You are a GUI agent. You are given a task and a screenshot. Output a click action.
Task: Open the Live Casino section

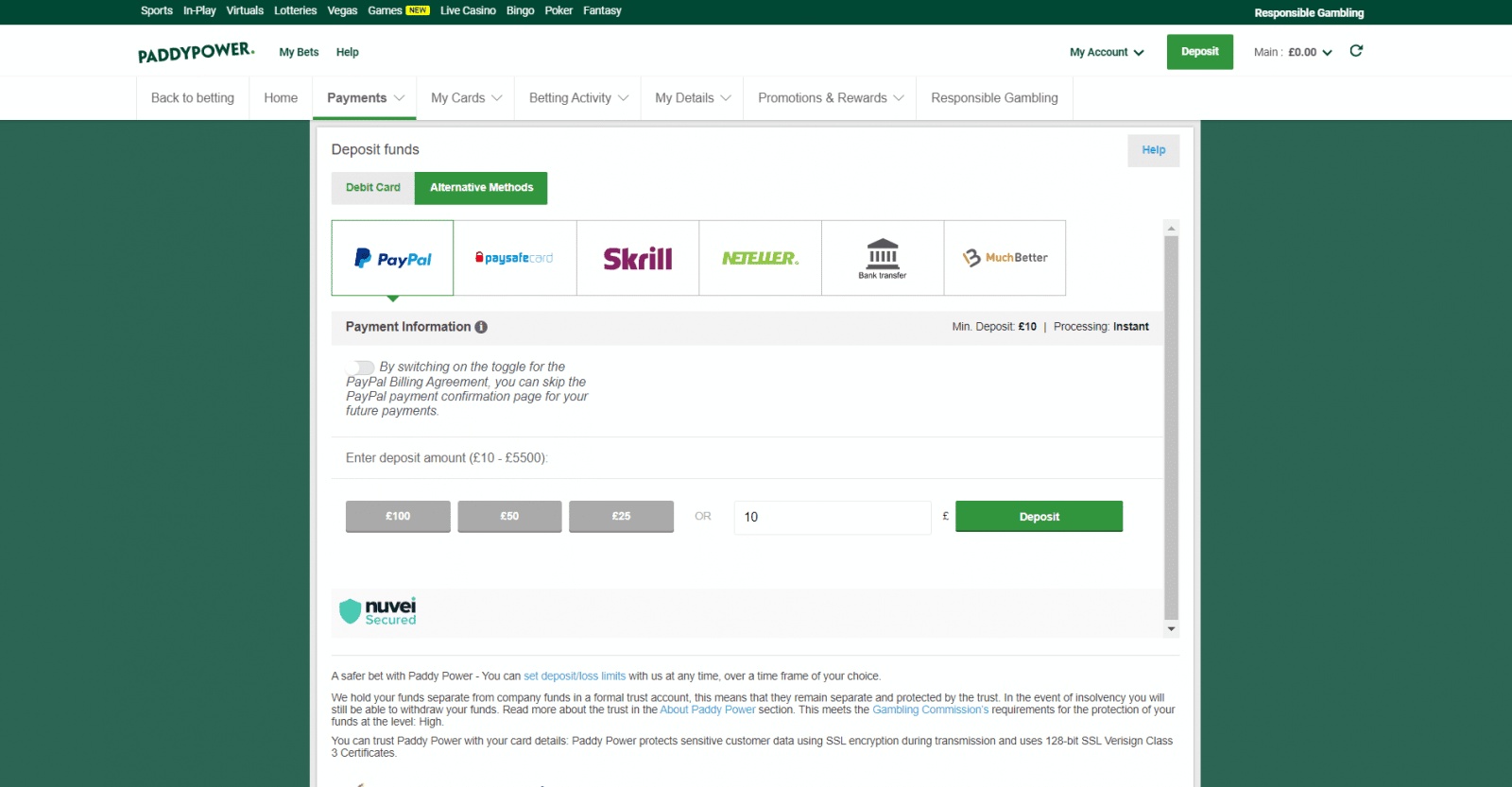click(x=468, y=10)
